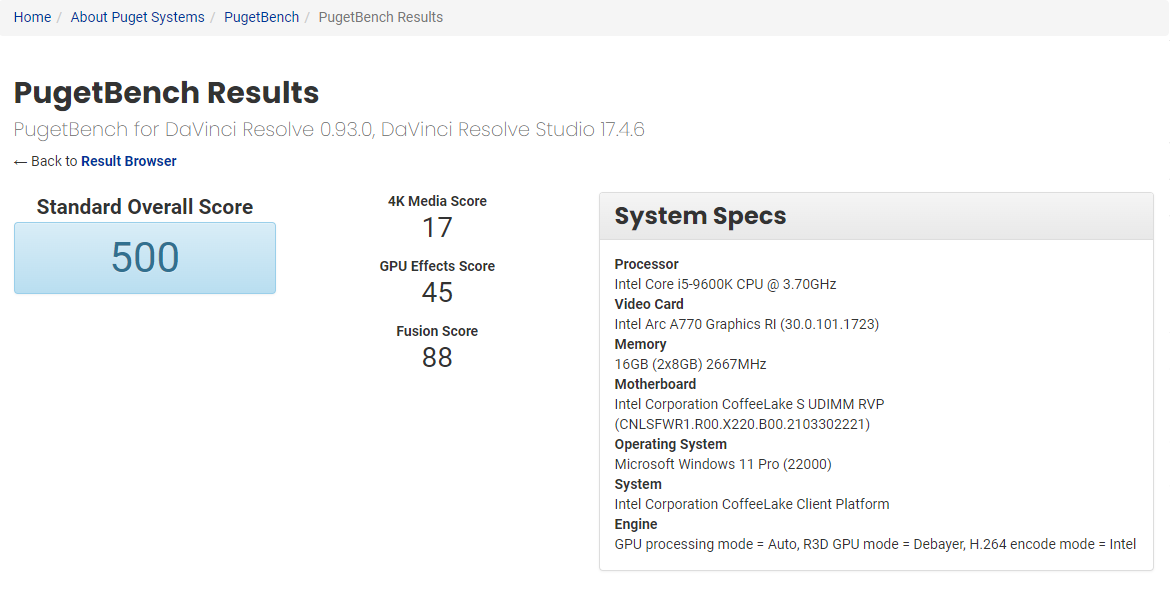The height and width of the screenshot is (597, 1170).
Task: Click the Motherboard label
Action: 655,384
